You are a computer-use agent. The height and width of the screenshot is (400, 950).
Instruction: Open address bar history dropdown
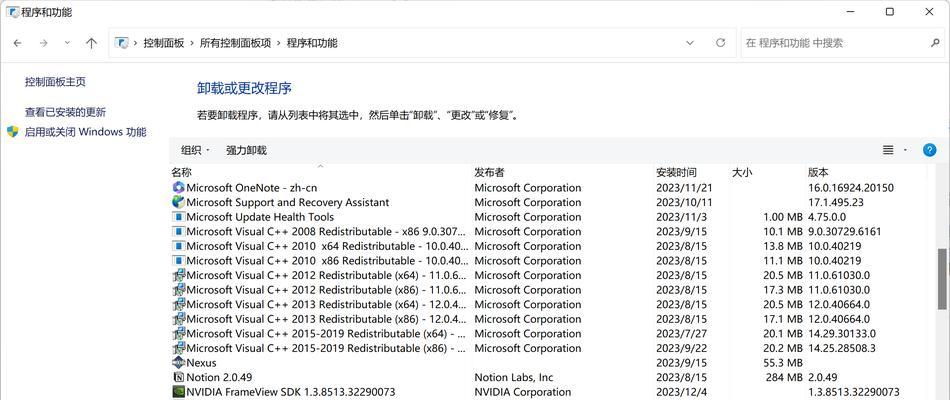coord(689,43)
